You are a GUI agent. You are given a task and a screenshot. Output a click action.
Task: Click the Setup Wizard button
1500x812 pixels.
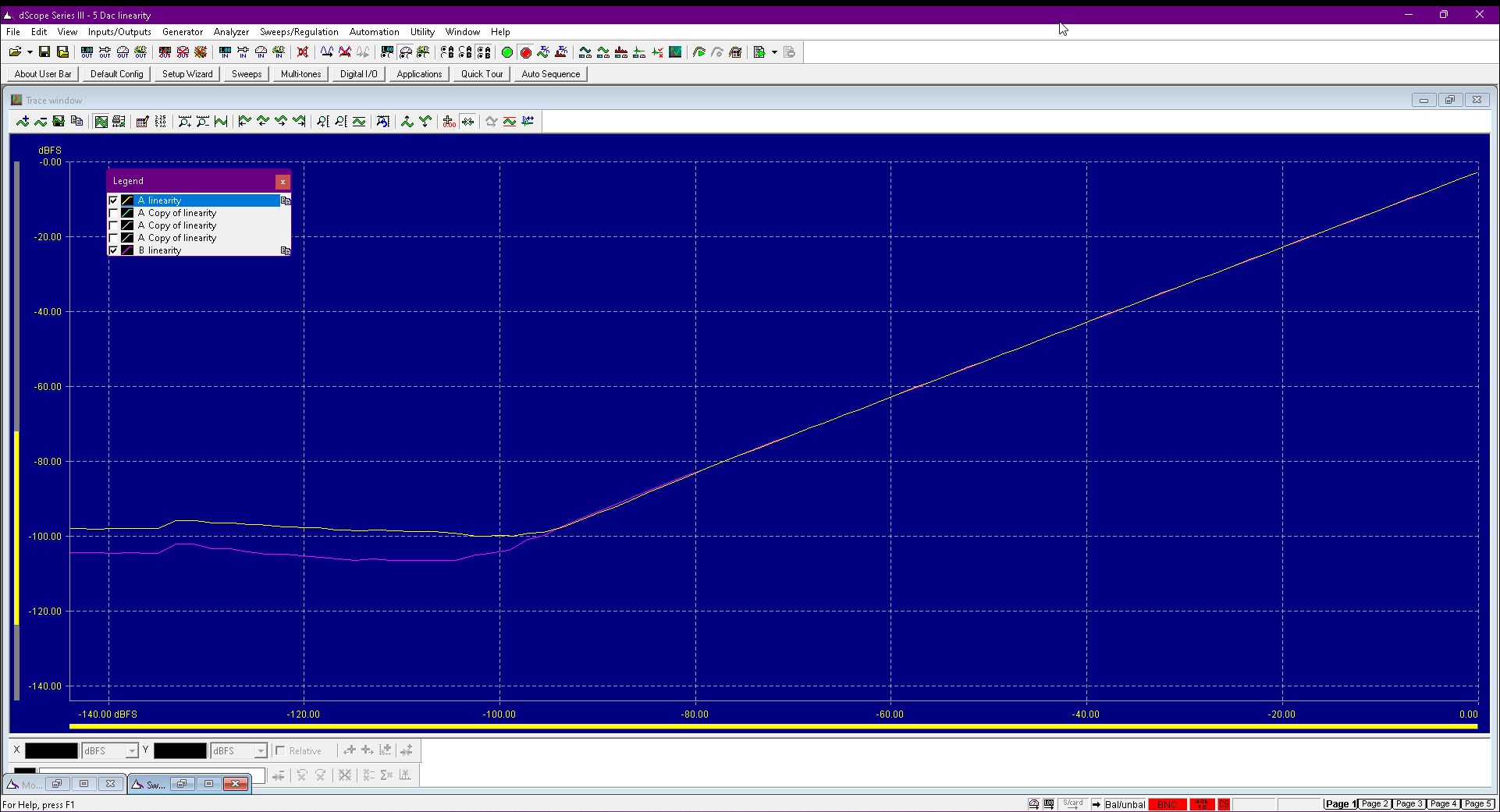click(x=187, y=74)
